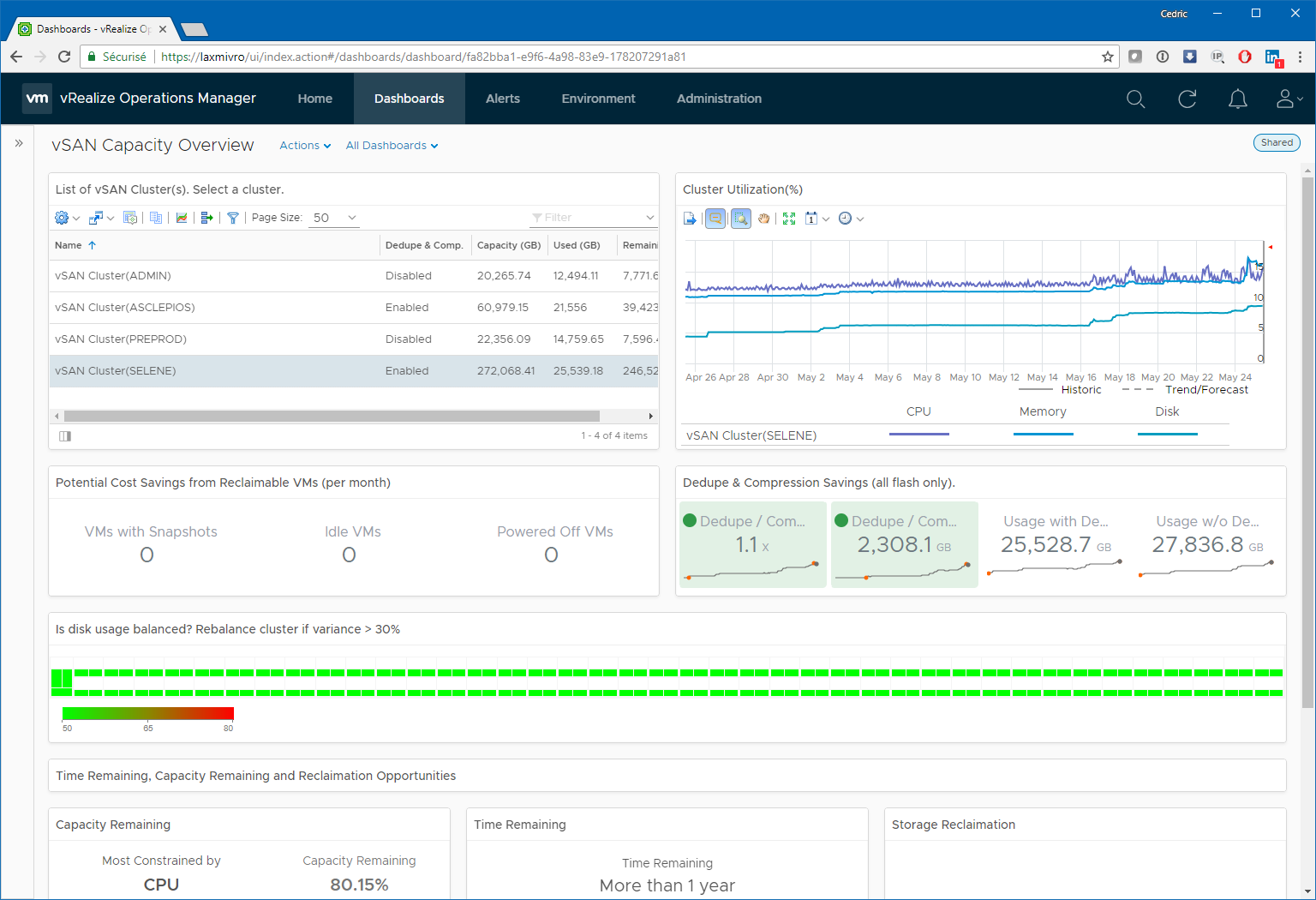Open the notifications bell

point(1237,99)
